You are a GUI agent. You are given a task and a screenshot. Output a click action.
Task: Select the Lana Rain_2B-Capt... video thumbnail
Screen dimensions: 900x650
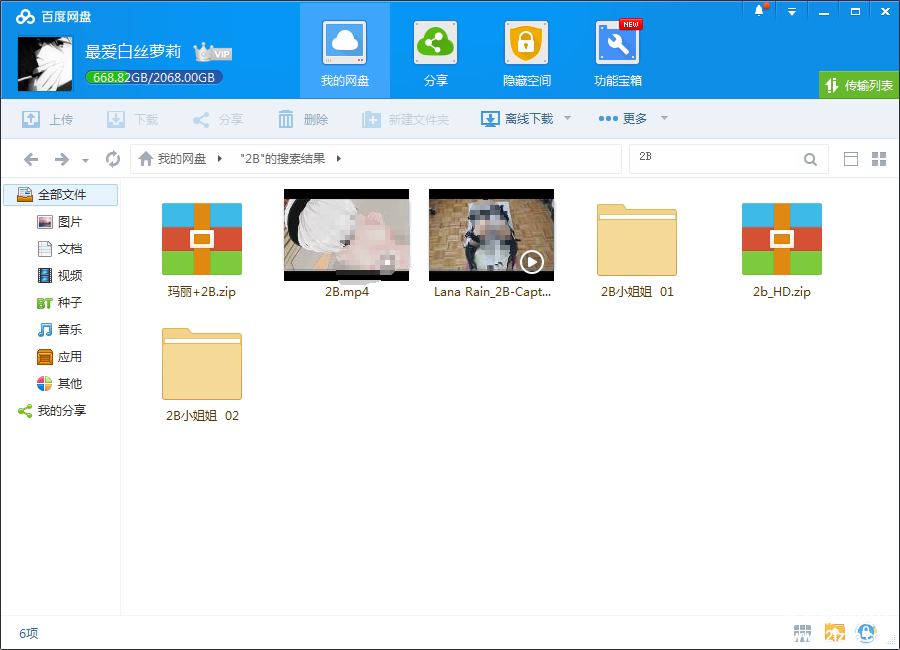tap(491, 235)
